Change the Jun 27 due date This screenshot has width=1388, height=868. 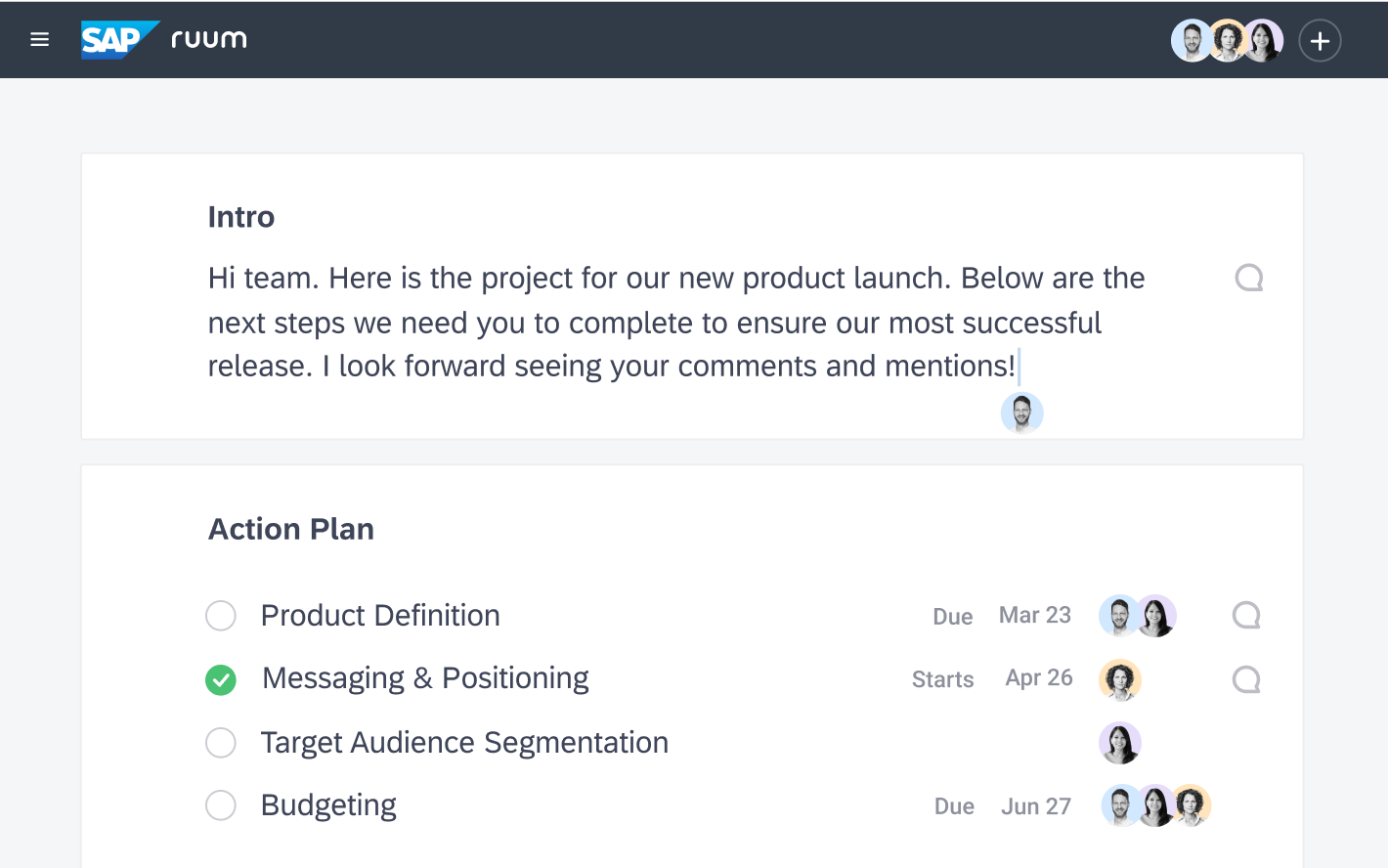pos(1035,806)
